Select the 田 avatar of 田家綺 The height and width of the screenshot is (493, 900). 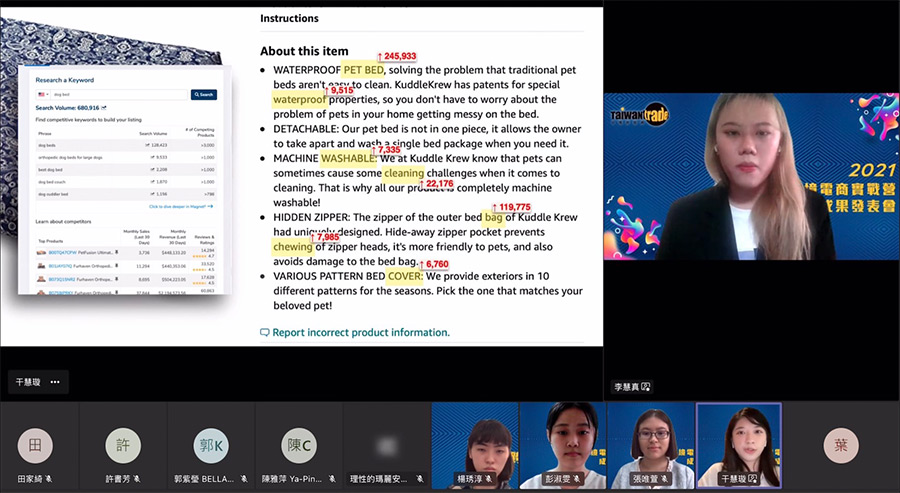point(35,445)
